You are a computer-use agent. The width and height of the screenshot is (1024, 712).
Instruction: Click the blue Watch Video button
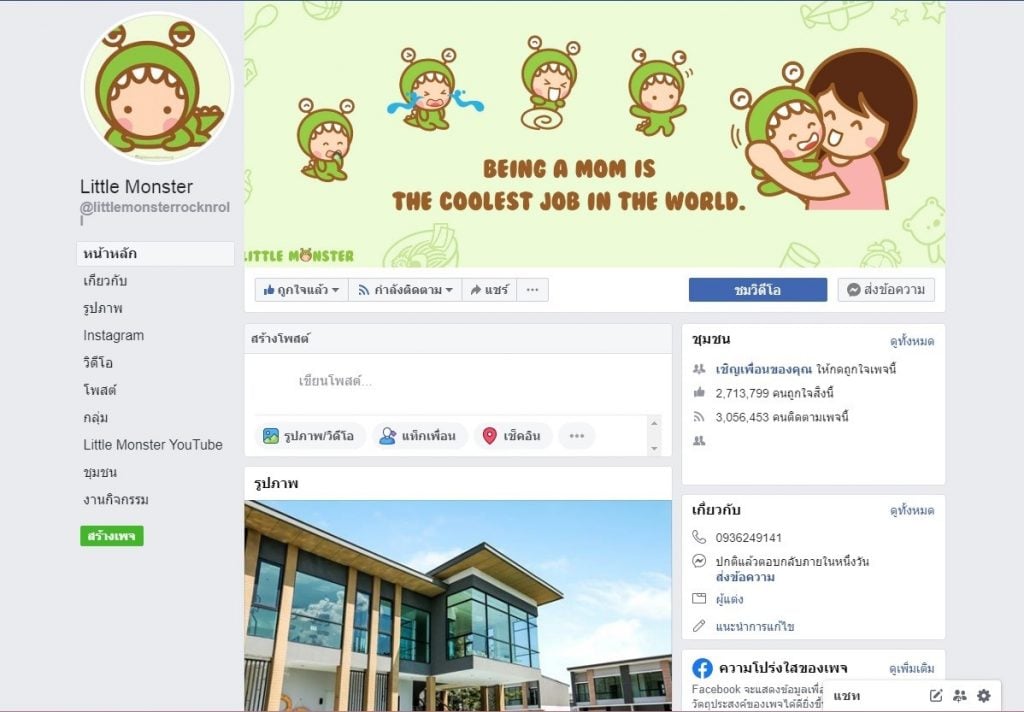tap(758, 290)
